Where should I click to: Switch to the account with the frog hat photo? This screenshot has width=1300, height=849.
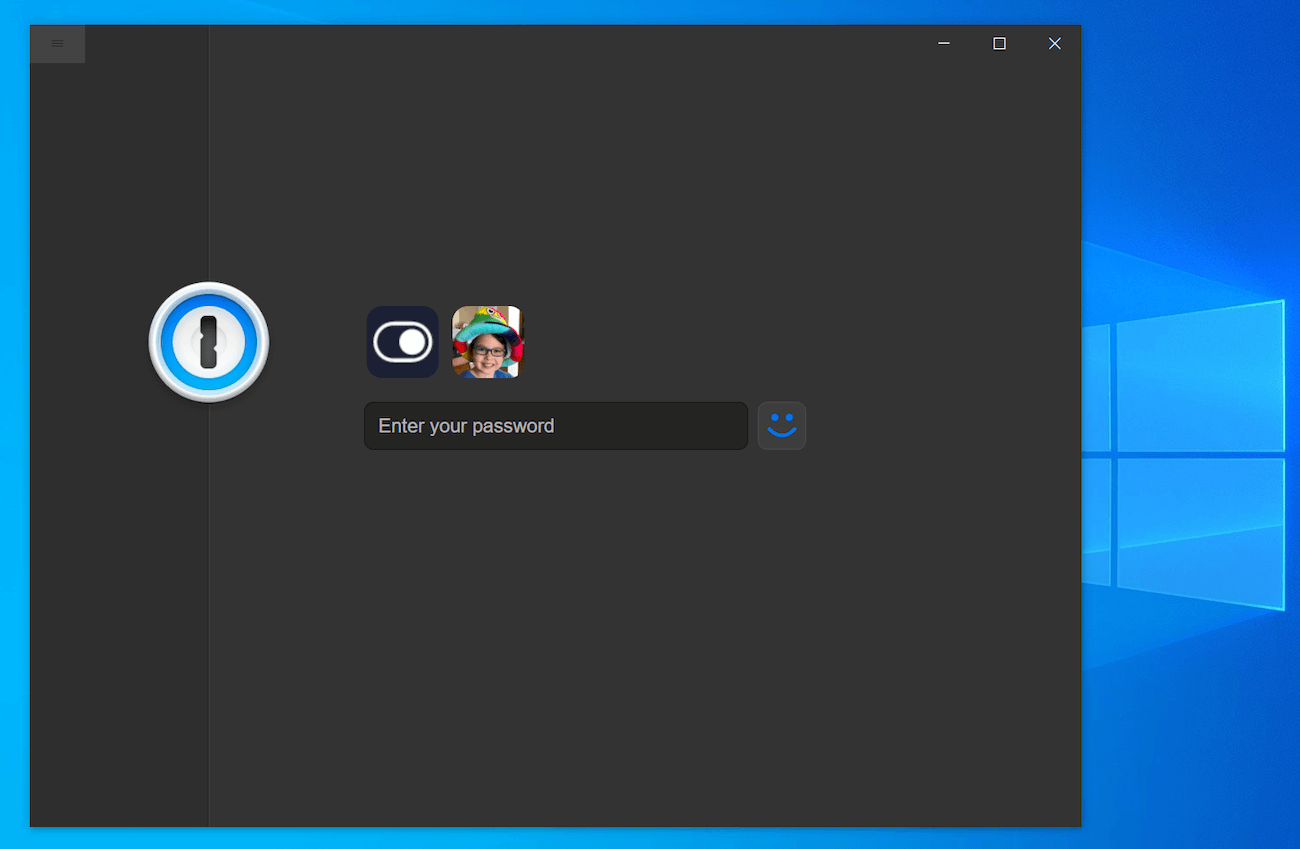point(487,342)
